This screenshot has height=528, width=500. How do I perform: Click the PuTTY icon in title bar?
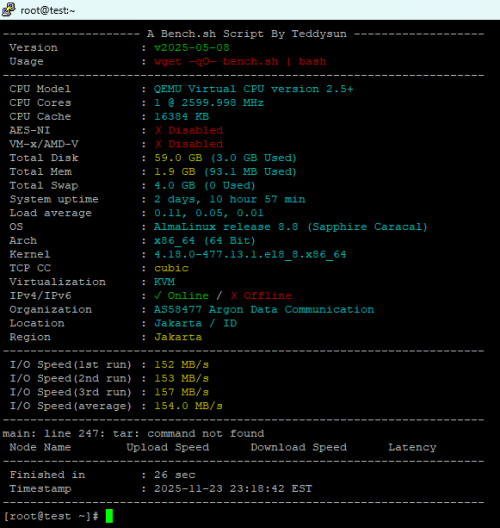(x=8, y=9)
